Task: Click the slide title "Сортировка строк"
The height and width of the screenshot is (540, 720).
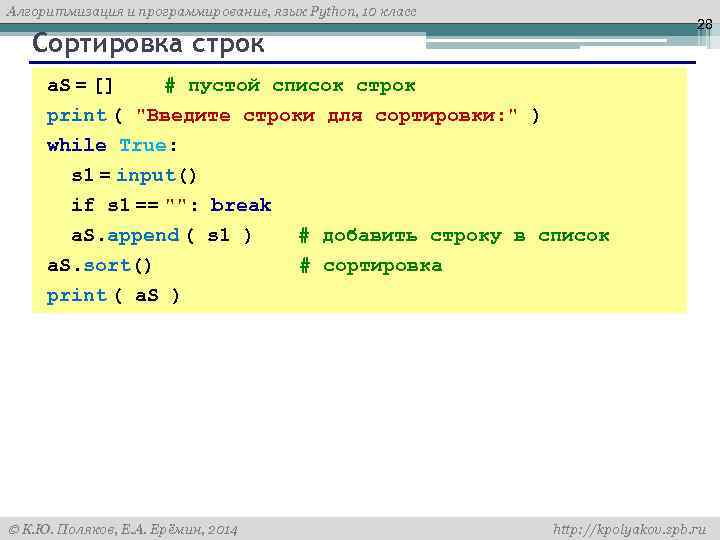Action: click(x=148, y=45)
